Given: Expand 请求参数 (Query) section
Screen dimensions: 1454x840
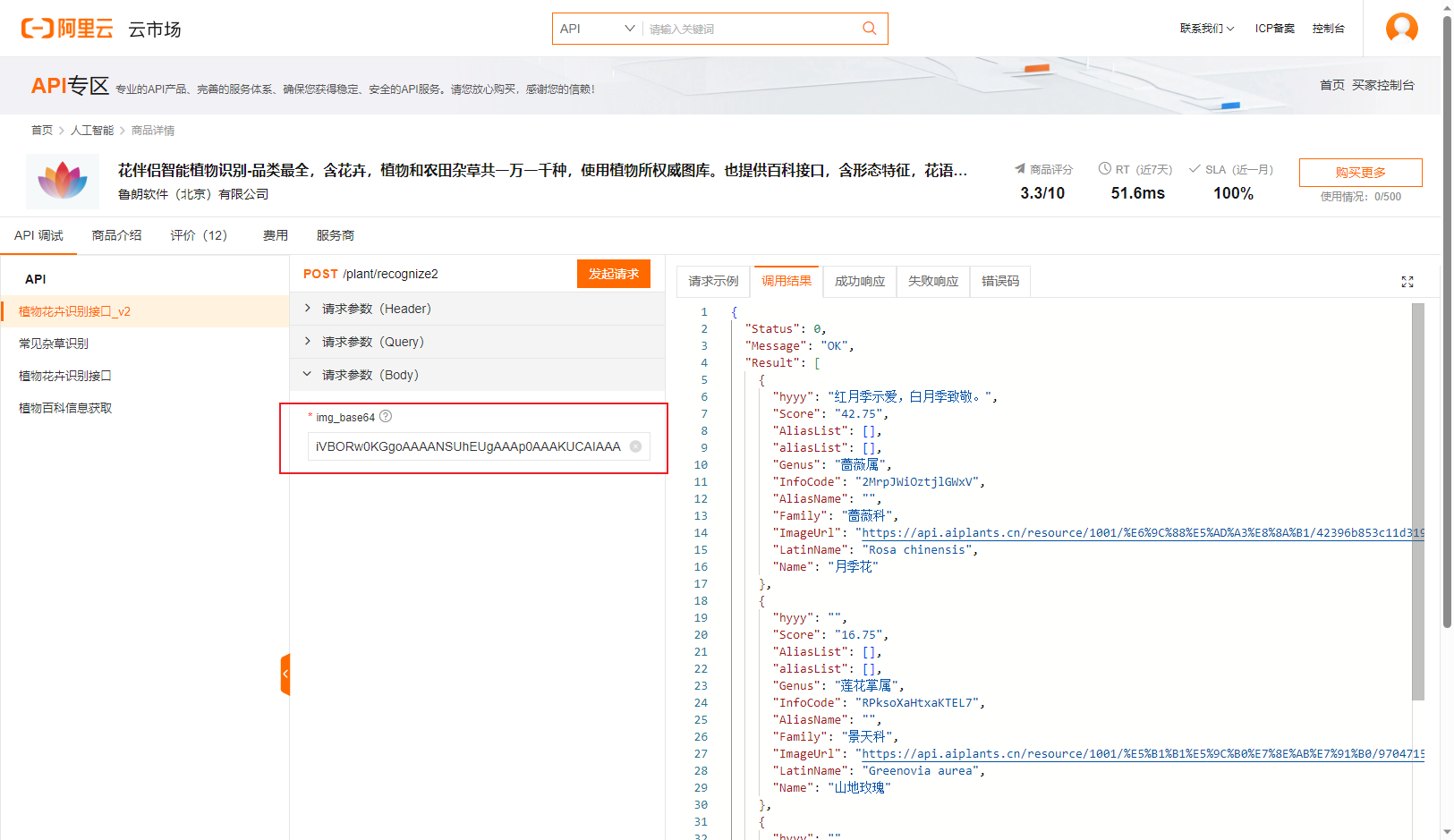Looking at the screenshot, I should 478,342.
